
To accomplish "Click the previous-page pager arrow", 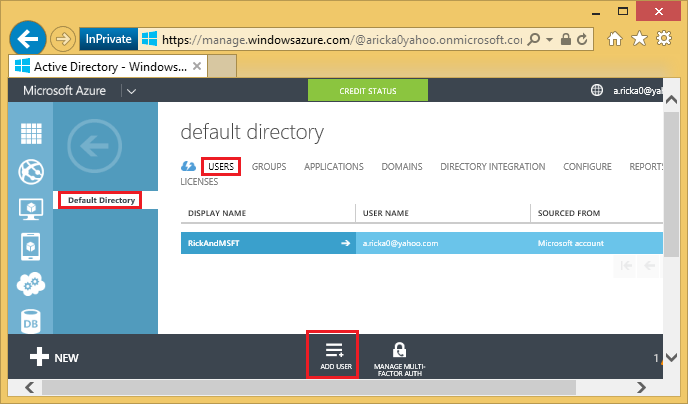I will pos(649,265).
